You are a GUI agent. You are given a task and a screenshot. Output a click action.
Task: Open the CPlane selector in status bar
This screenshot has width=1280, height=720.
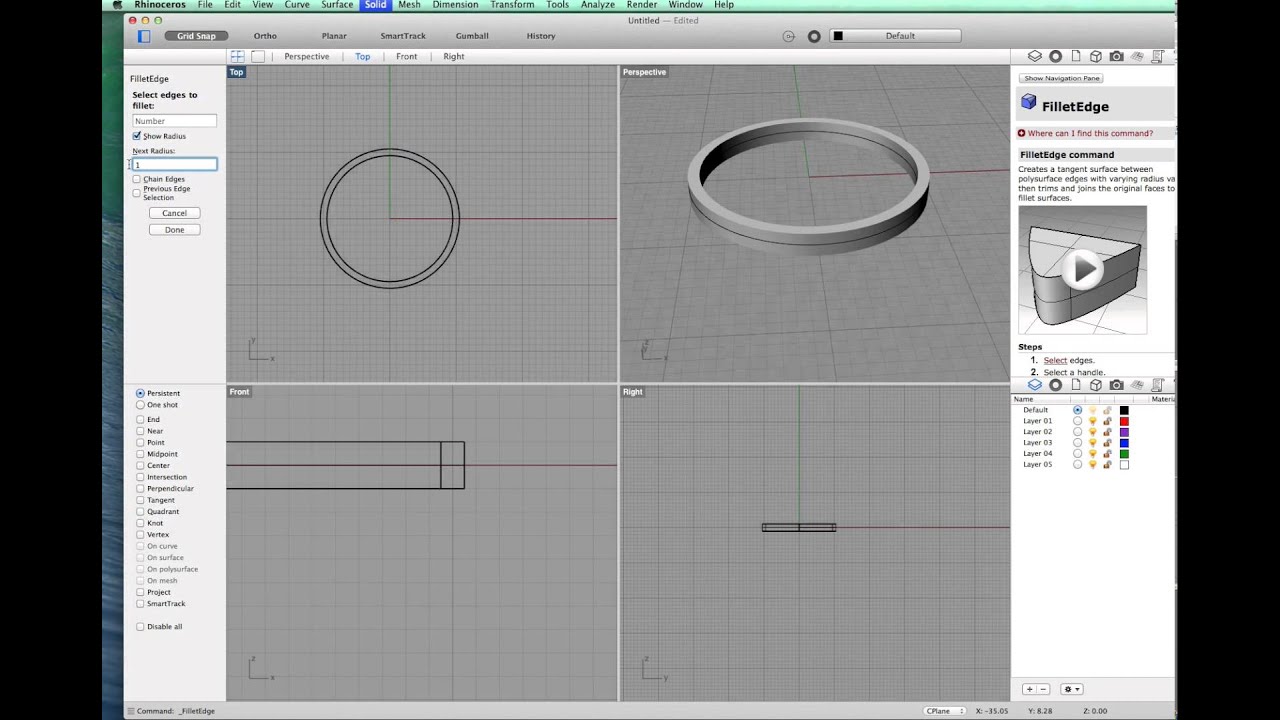point(945,711)
